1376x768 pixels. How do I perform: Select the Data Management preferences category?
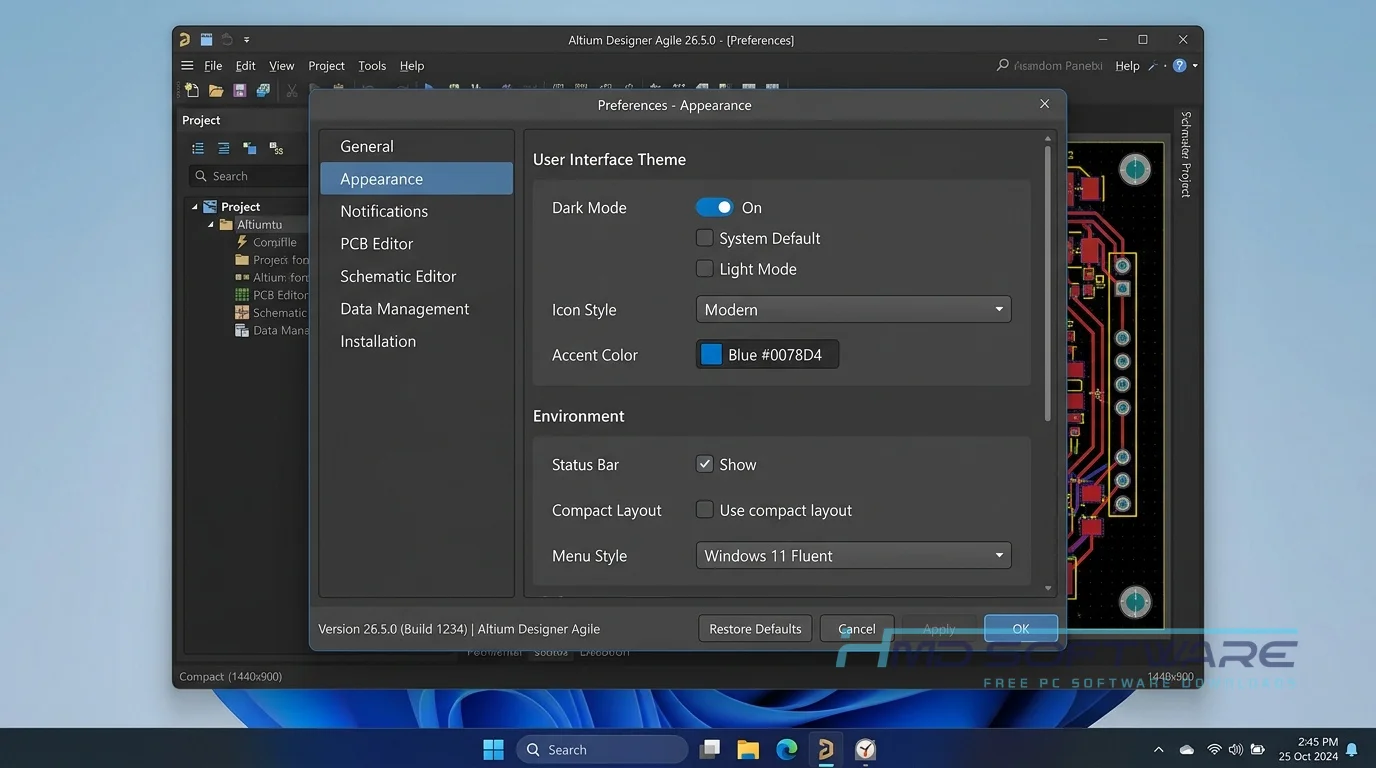(416, 309)
